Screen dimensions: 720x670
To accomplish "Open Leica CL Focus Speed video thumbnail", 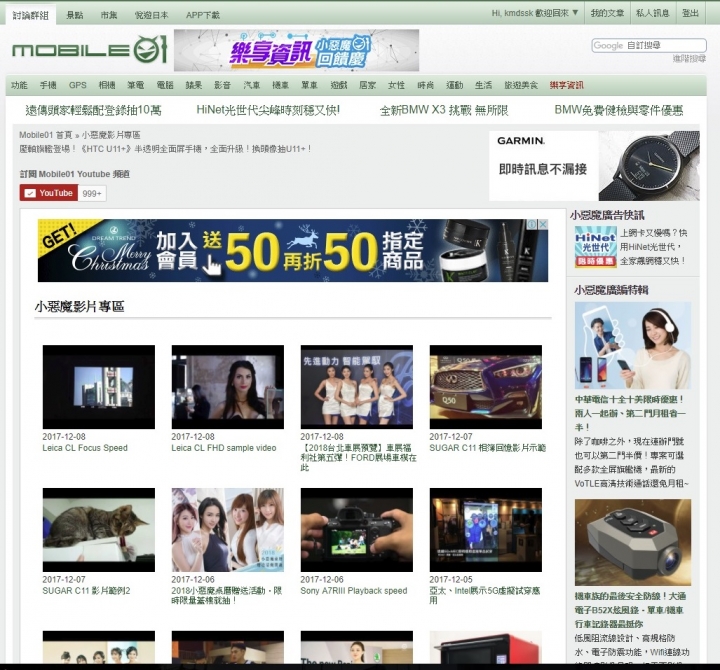I will pos(99,387).
